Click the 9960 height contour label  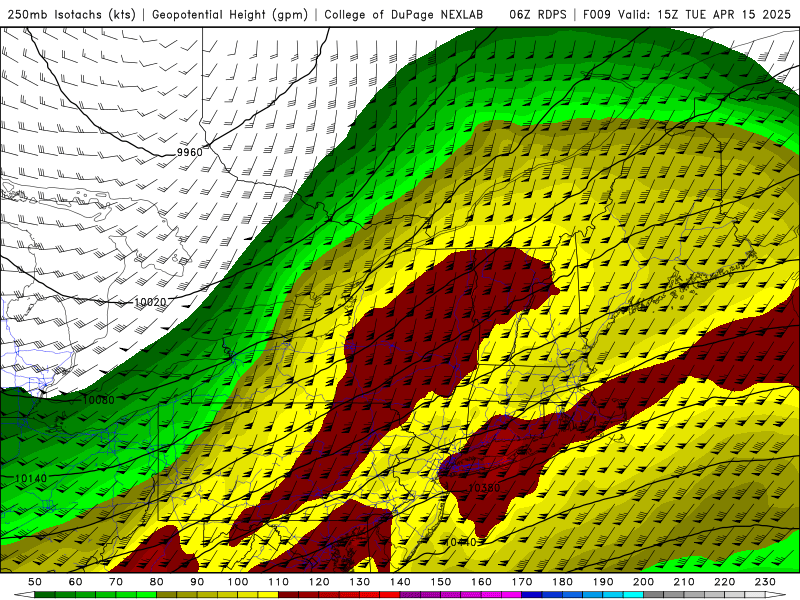point(190,152)
